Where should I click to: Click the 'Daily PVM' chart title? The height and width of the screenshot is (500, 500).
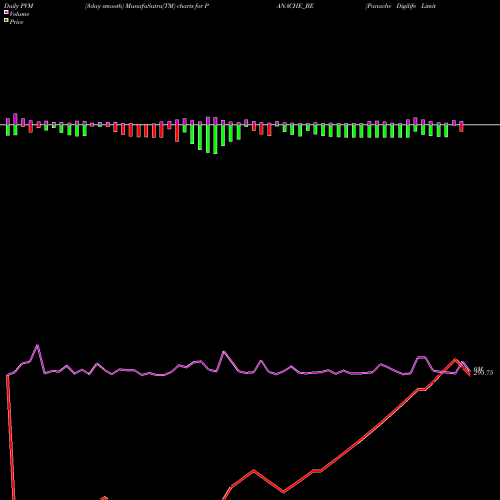click(x=18, y=6)
